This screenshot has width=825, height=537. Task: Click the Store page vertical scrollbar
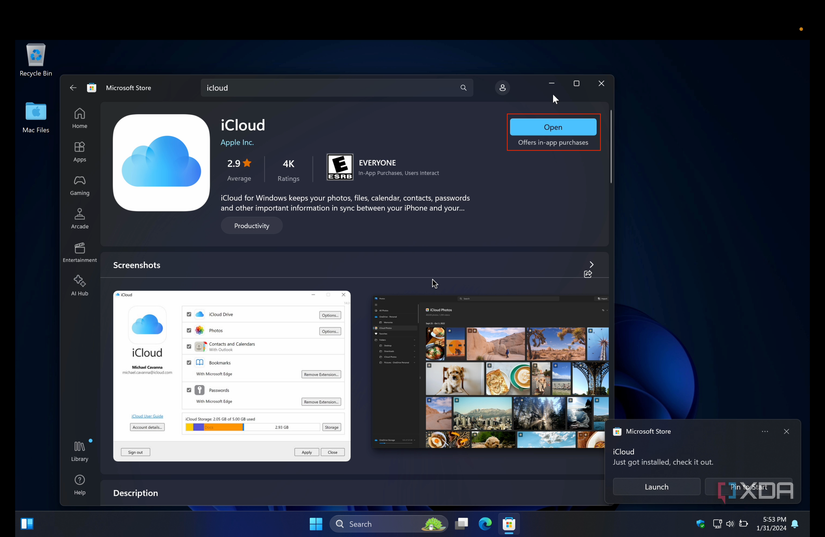611,146
